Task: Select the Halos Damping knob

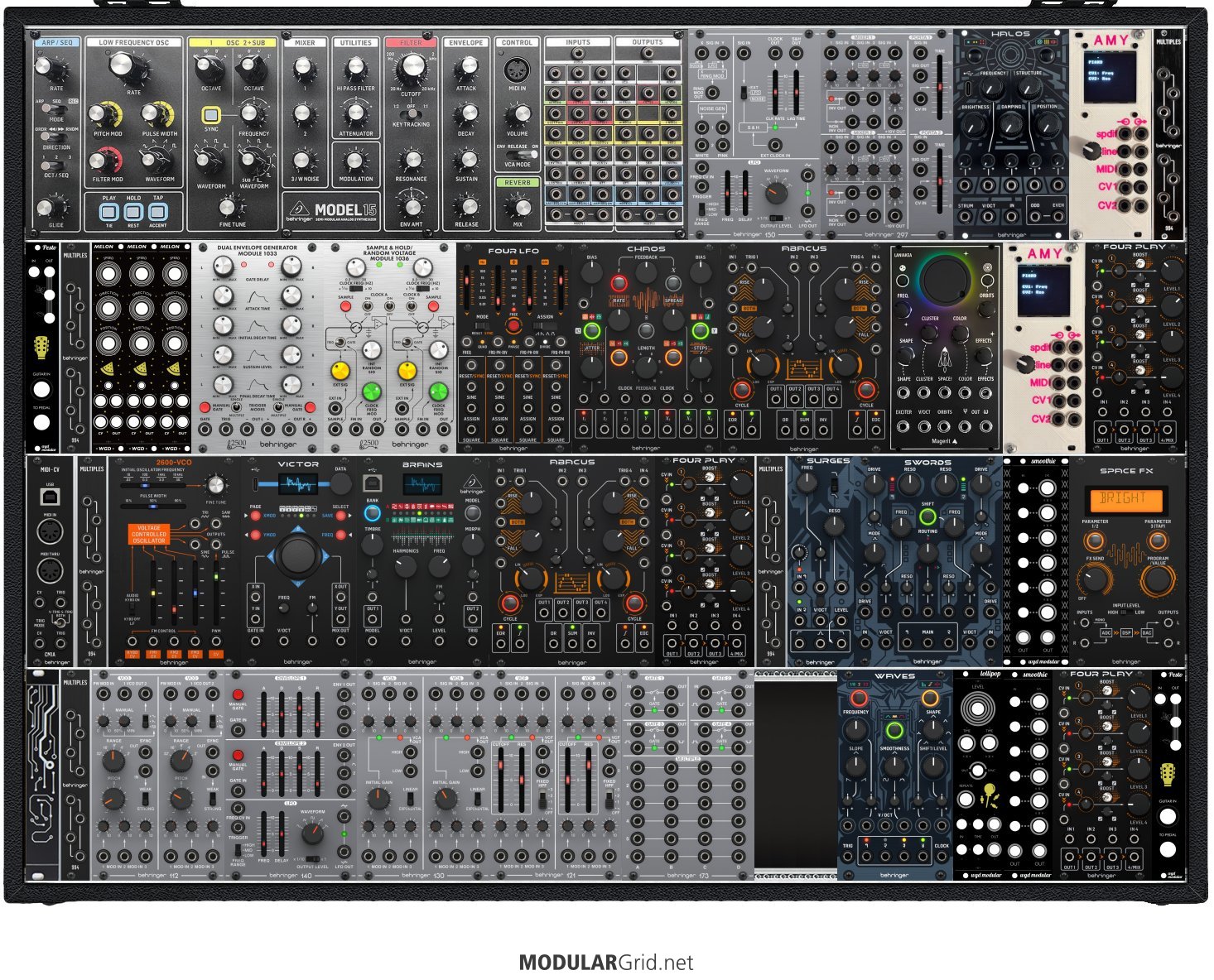Action: [1011, 124]
